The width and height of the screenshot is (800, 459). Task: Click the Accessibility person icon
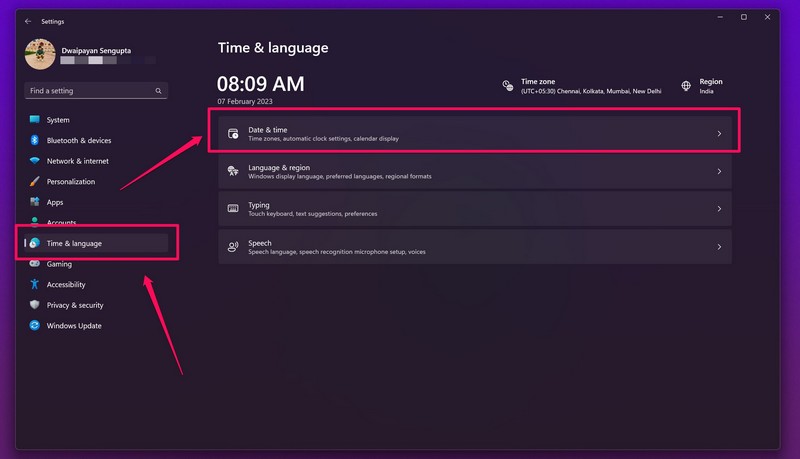tap(35, 285)
